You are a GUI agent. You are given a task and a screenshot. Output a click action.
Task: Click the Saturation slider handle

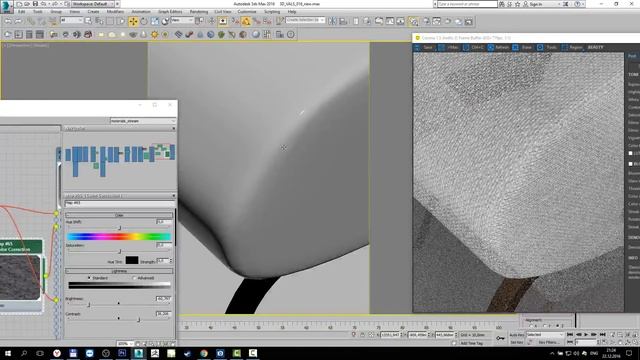coord(120,251)
